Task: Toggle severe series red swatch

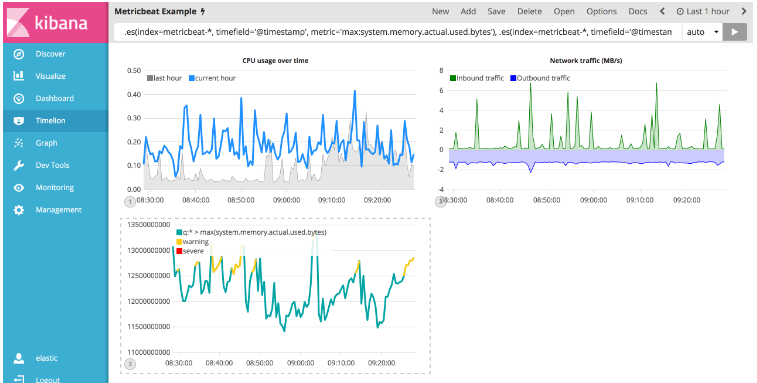Action: click(179, 251)
